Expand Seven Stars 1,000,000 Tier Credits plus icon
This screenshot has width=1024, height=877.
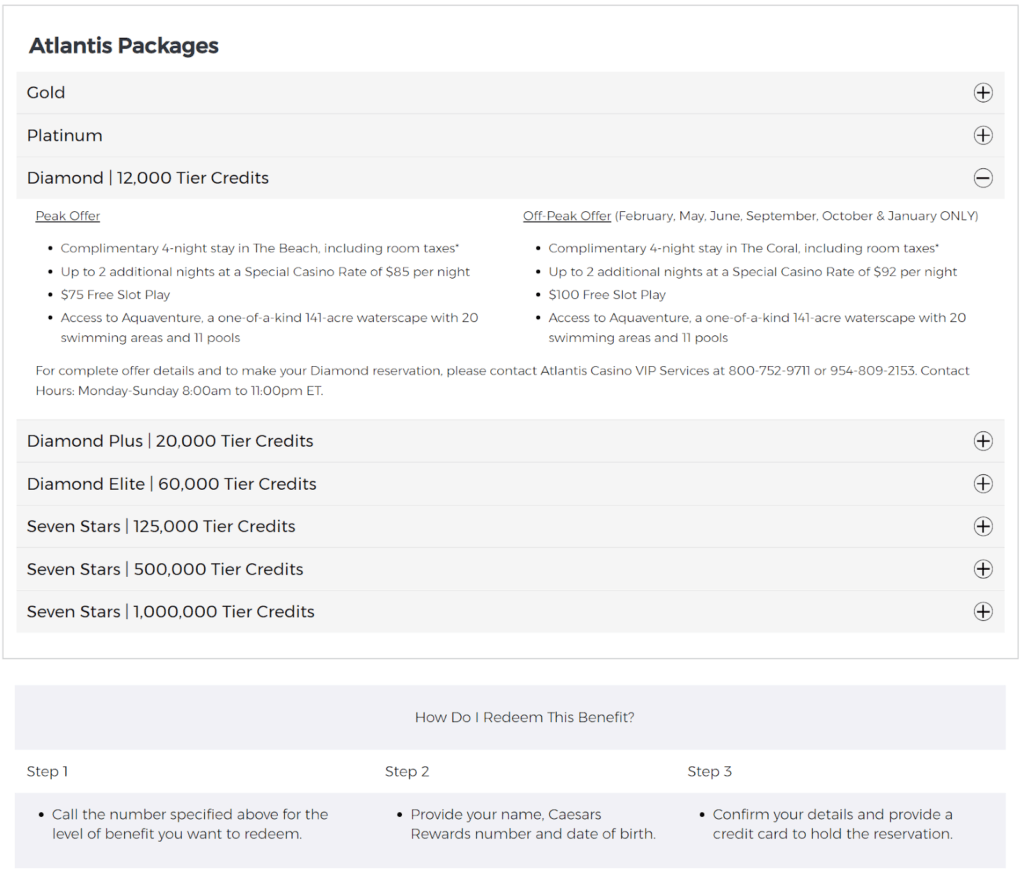(982, 611)
